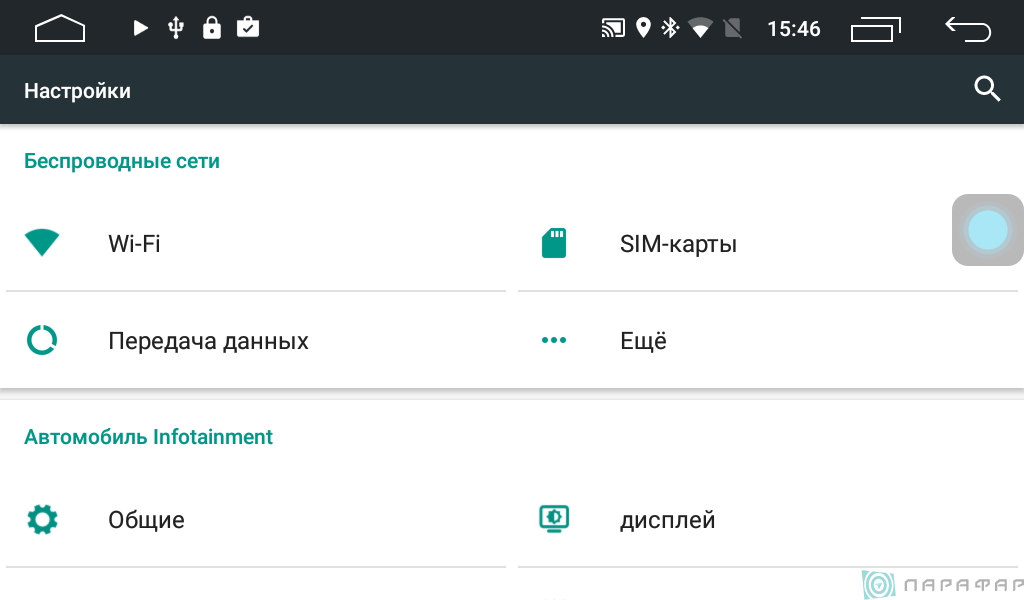Tap the USB notification icon

[x=176, y=28]
